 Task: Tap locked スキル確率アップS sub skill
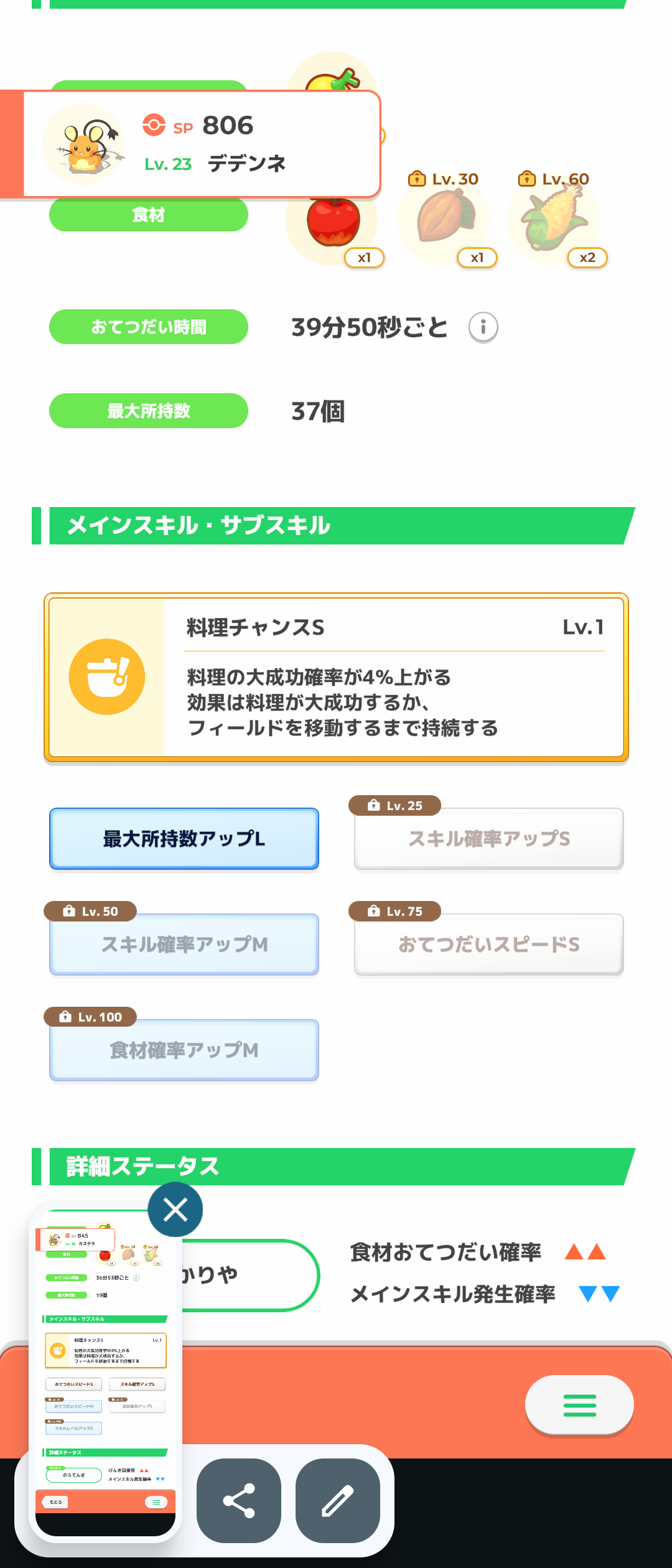488,838
